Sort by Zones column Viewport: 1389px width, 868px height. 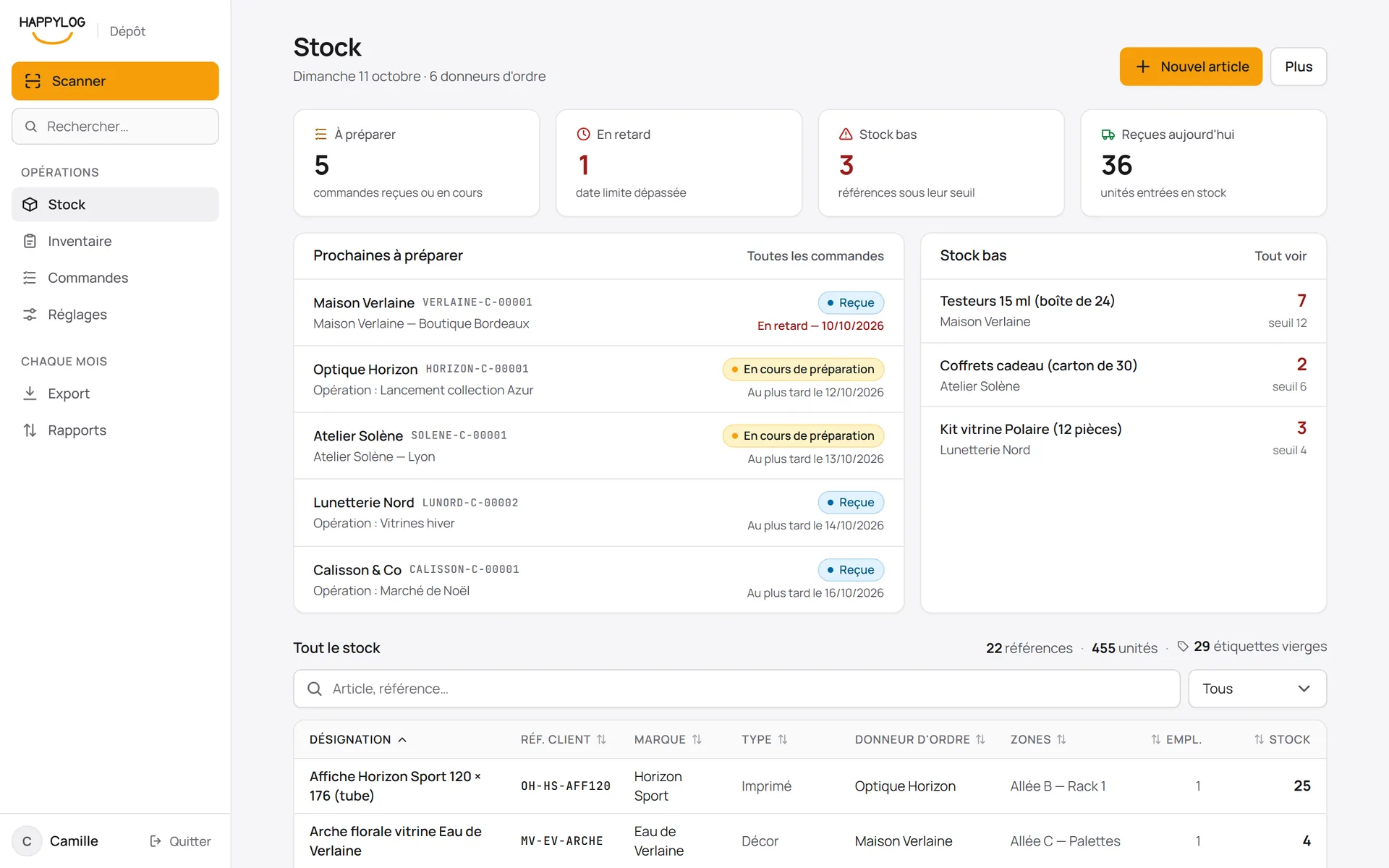[x=1039, y=739]
